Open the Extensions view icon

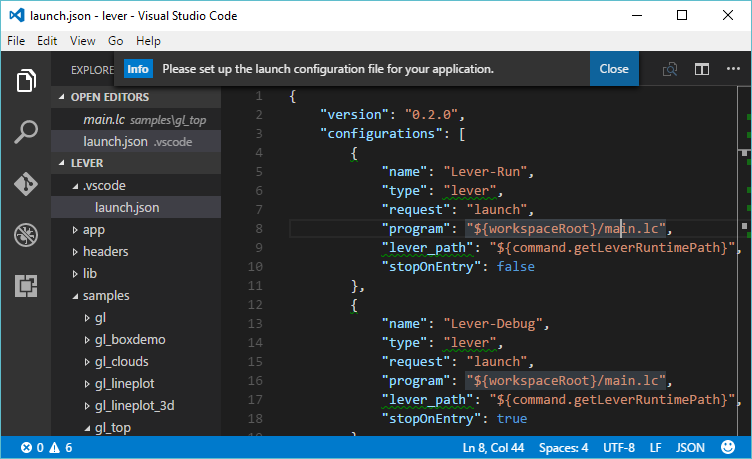(x=26, y=287)
